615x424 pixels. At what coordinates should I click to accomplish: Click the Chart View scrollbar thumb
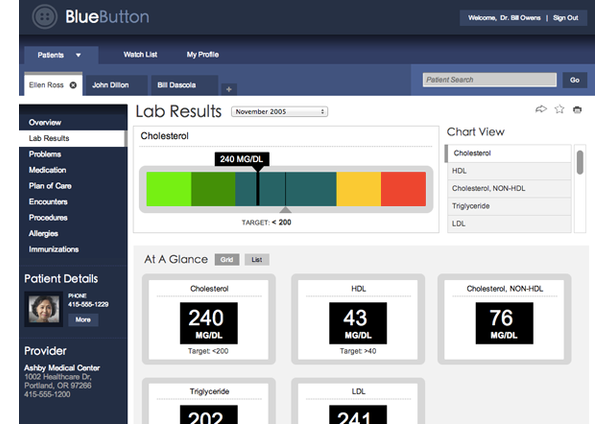[580, 162]
